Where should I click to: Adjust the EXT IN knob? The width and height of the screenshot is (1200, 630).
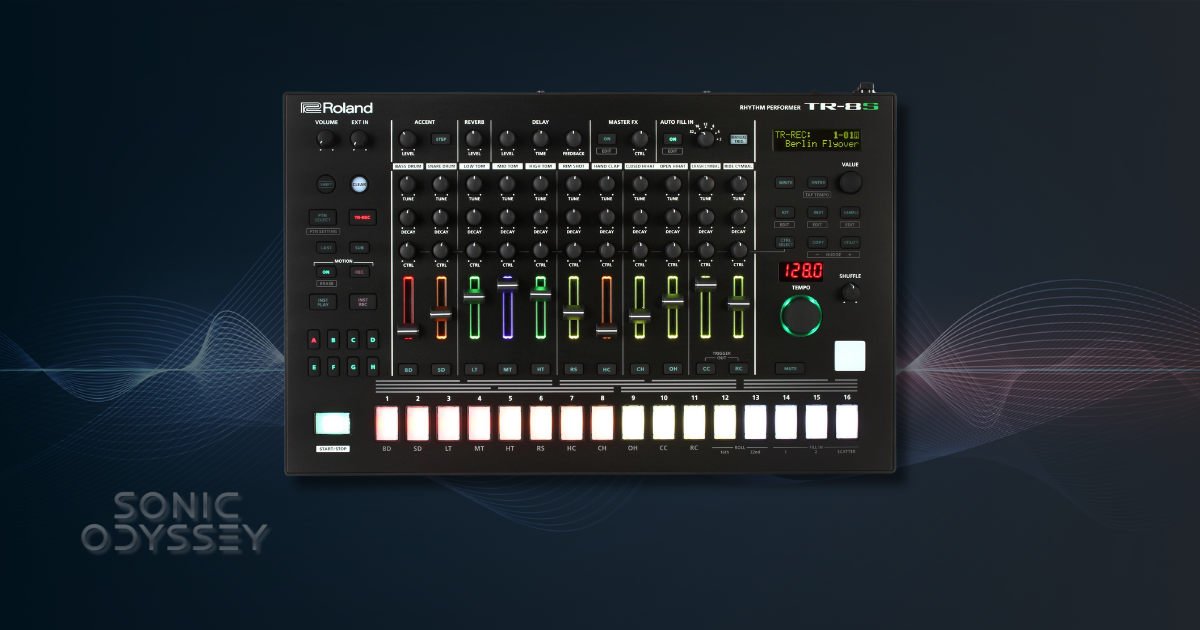(359, 139)
